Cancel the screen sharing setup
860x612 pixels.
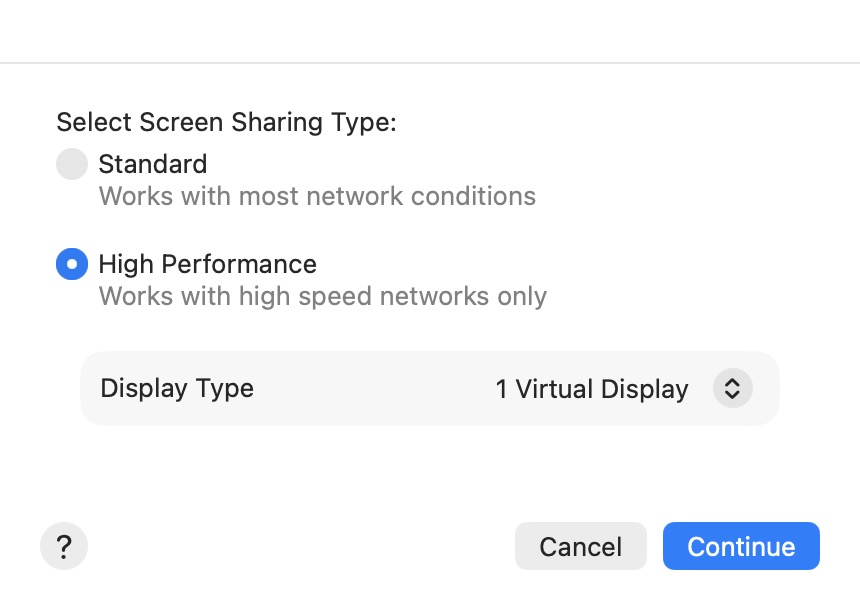(x=580, y=546)
